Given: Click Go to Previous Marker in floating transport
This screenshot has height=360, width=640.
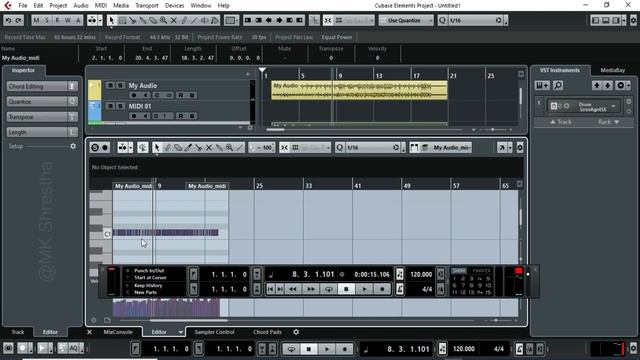Looking at the screenshot, I should 270,289.
